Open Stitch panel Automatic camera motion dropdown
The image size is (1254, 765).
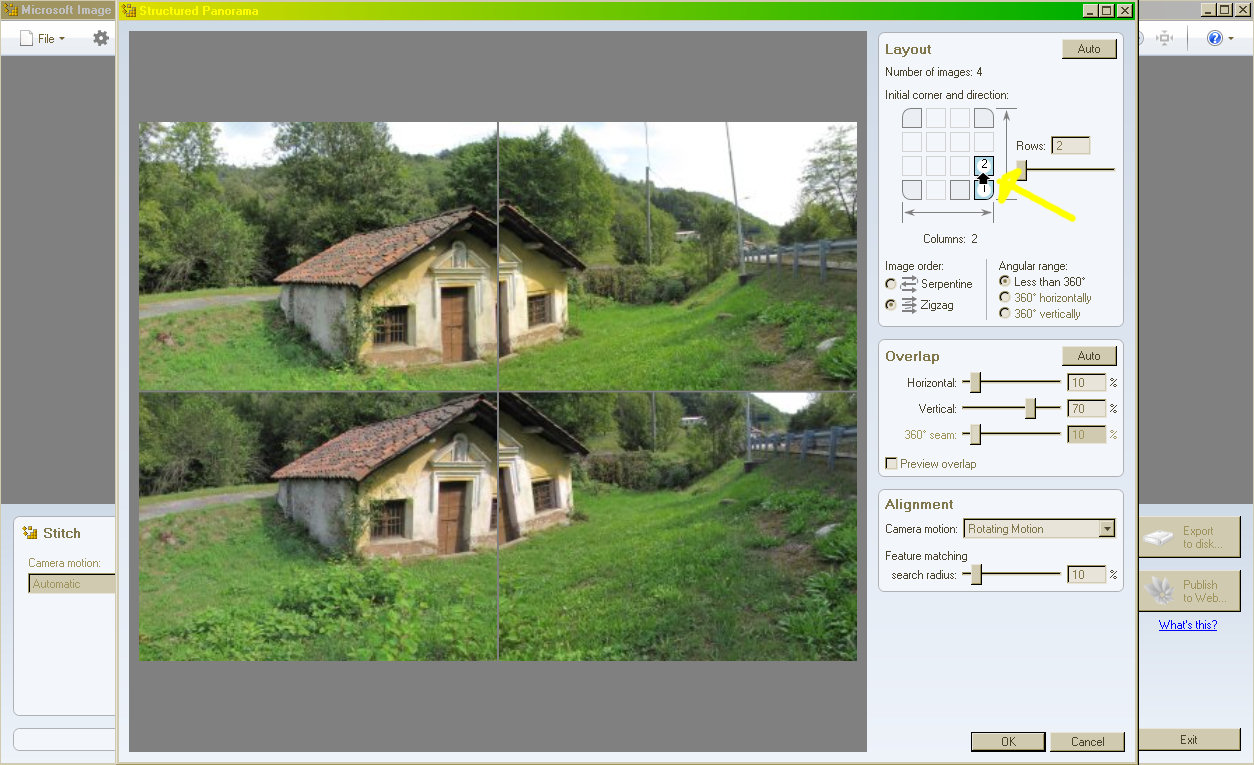(72, 584)
